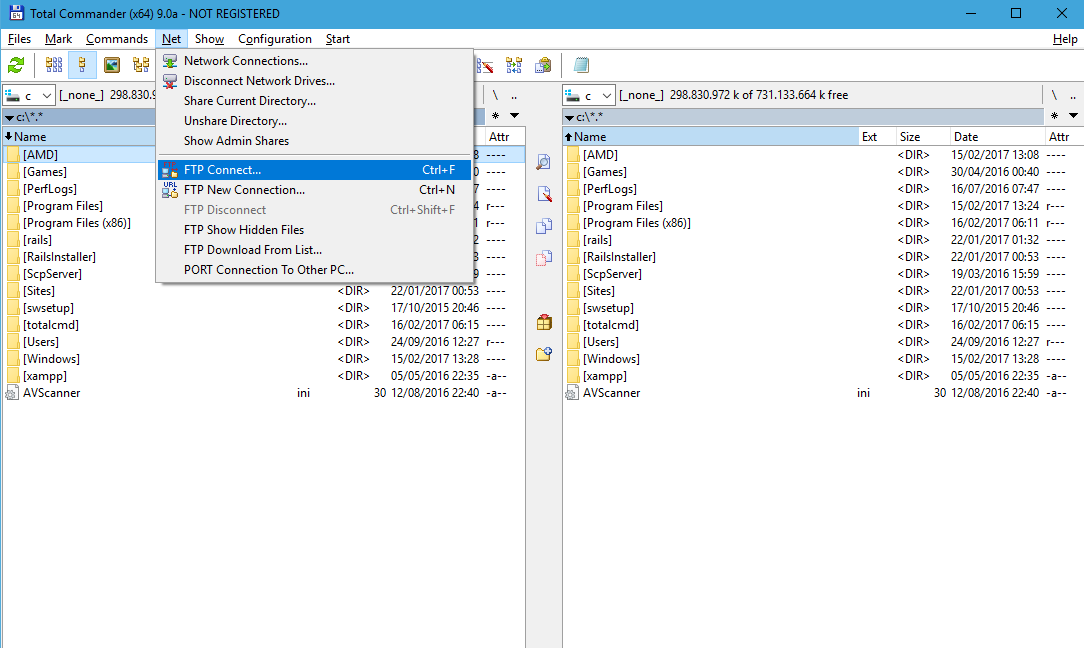Click right panel parent directory dots button
This screenshot has width=1084, height=648.
1074,95
